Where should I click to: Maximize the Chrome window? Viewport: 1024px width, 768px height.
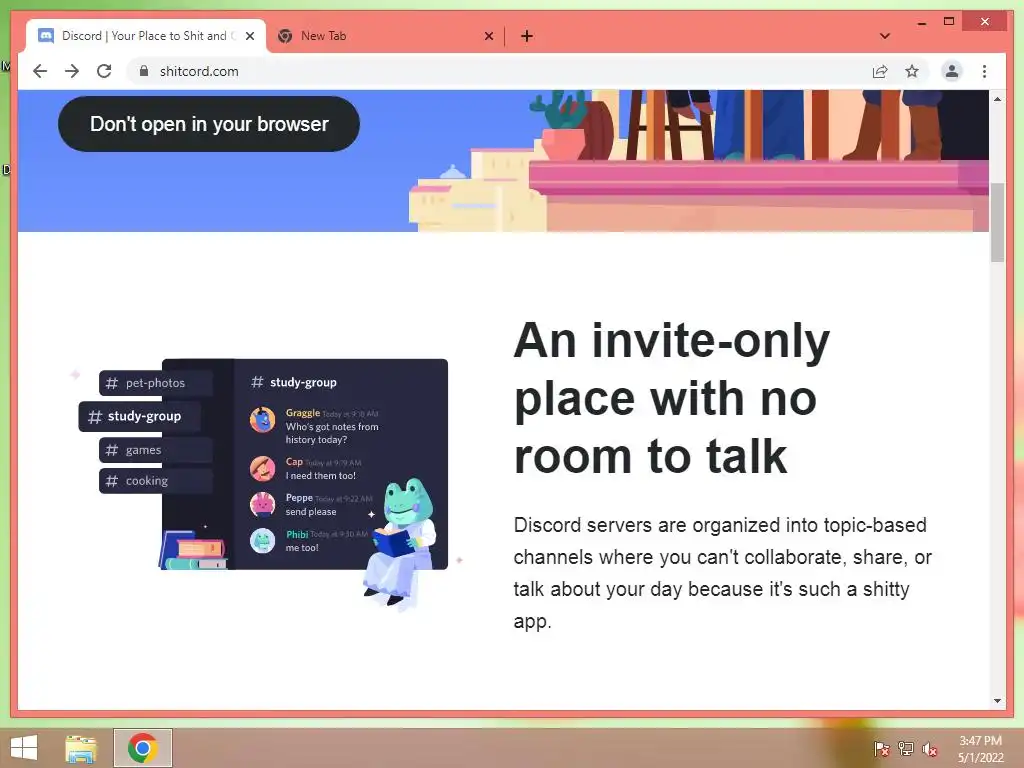pyautogui.click(x=949, y=22)
